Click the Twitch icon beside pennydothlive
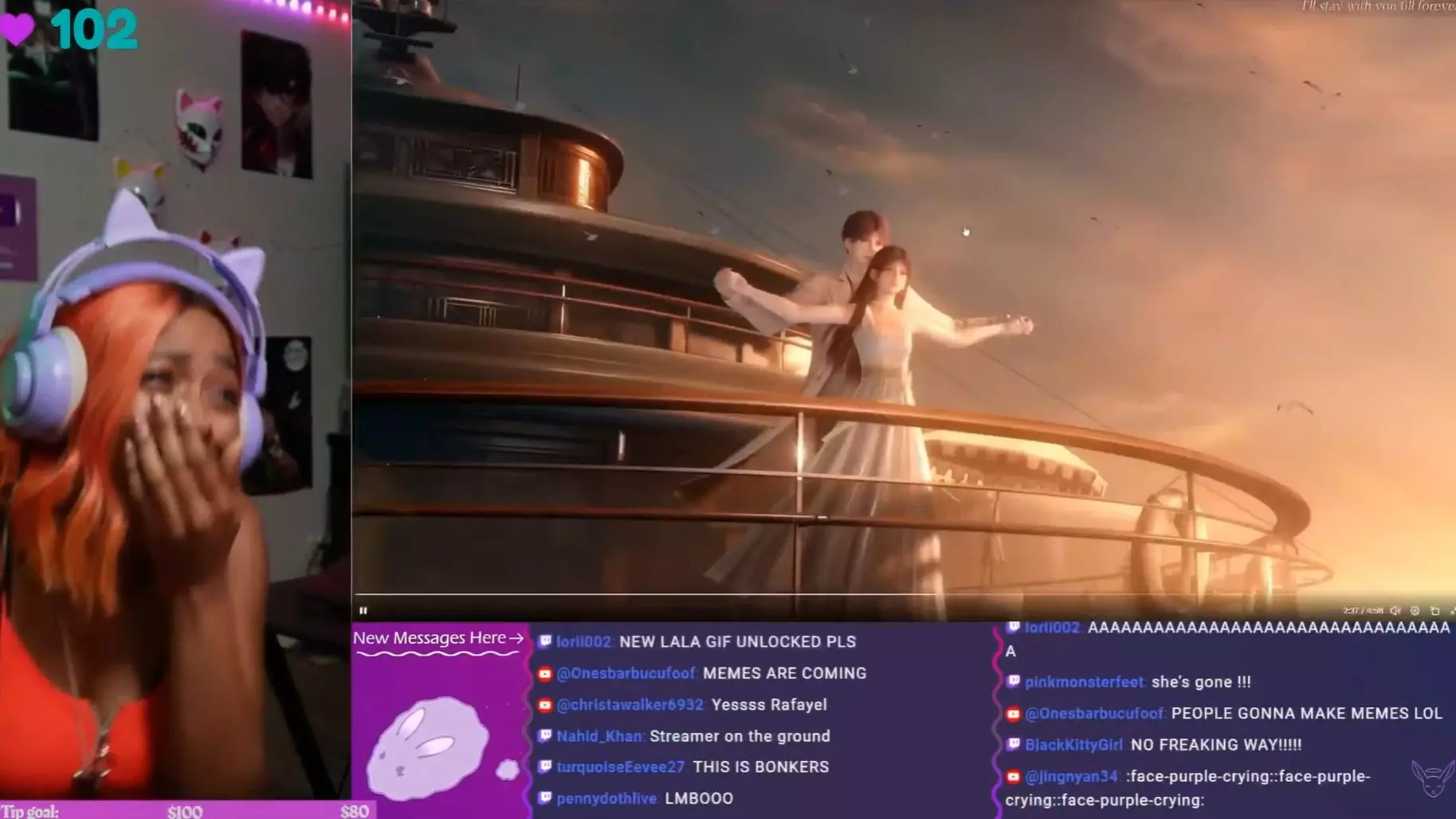 click(x=545, y=798)
